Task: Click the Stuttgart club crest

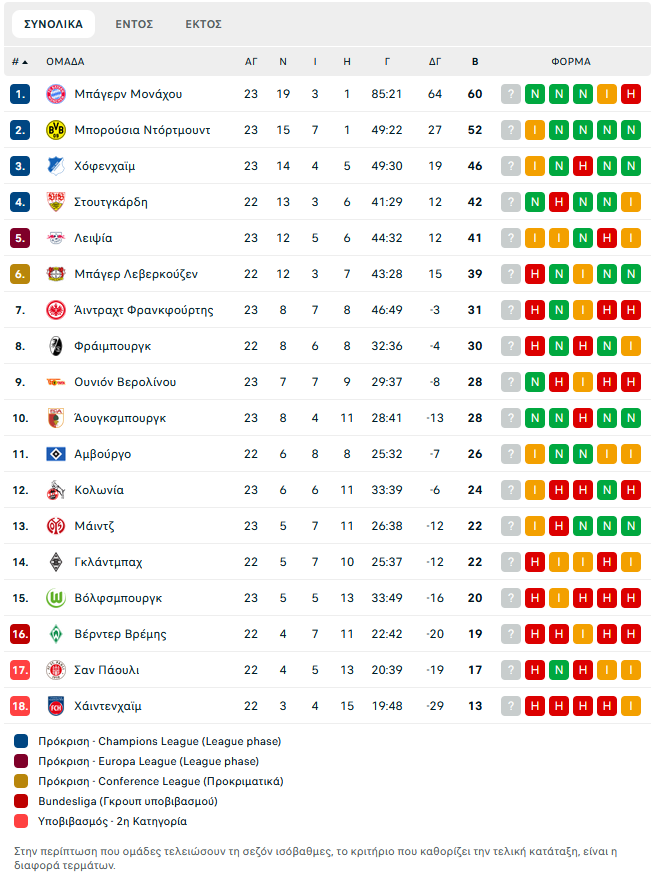Action: 55,202
